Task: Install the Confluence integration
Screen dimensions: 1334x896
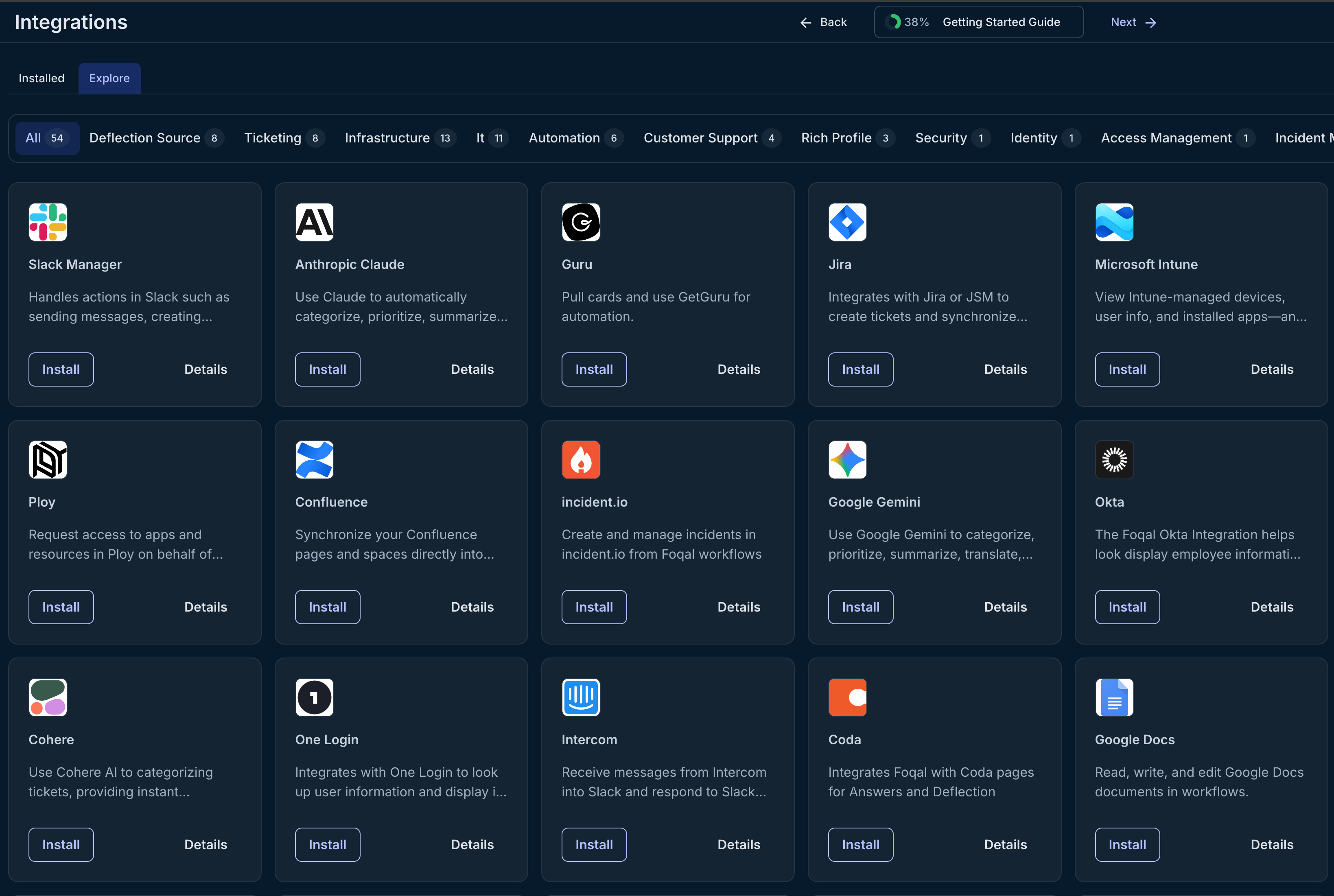Action: click(328, 608)
